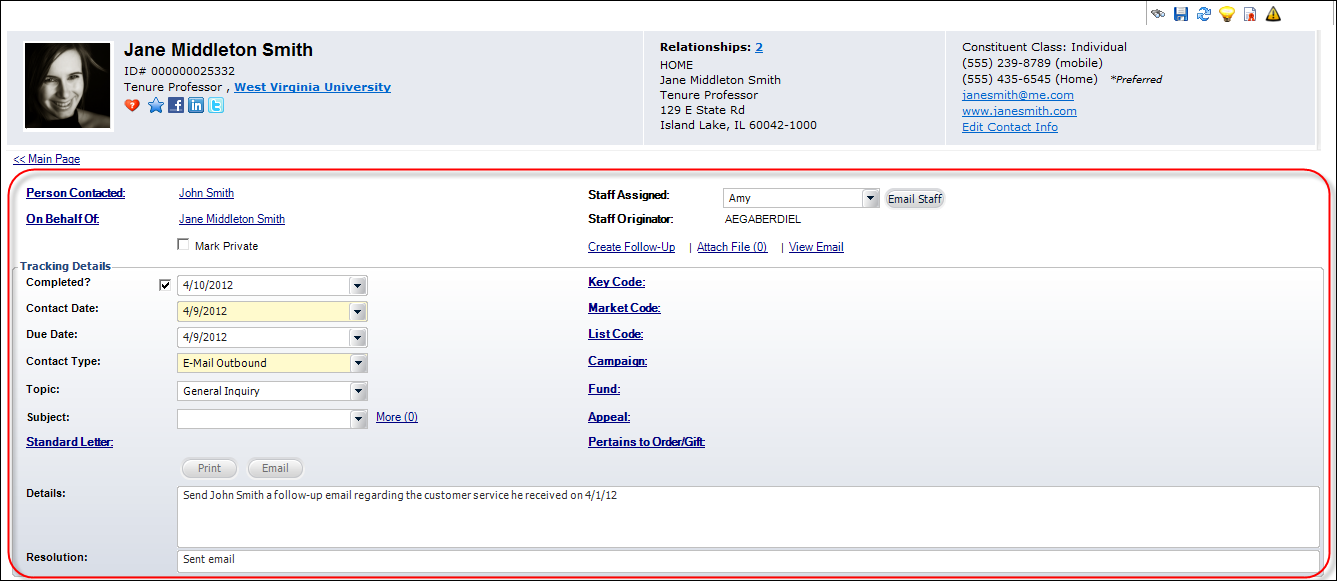Open Jane's Facebook profile icon
Viewport: 1337px width, 581px height.
coord(176,105)
